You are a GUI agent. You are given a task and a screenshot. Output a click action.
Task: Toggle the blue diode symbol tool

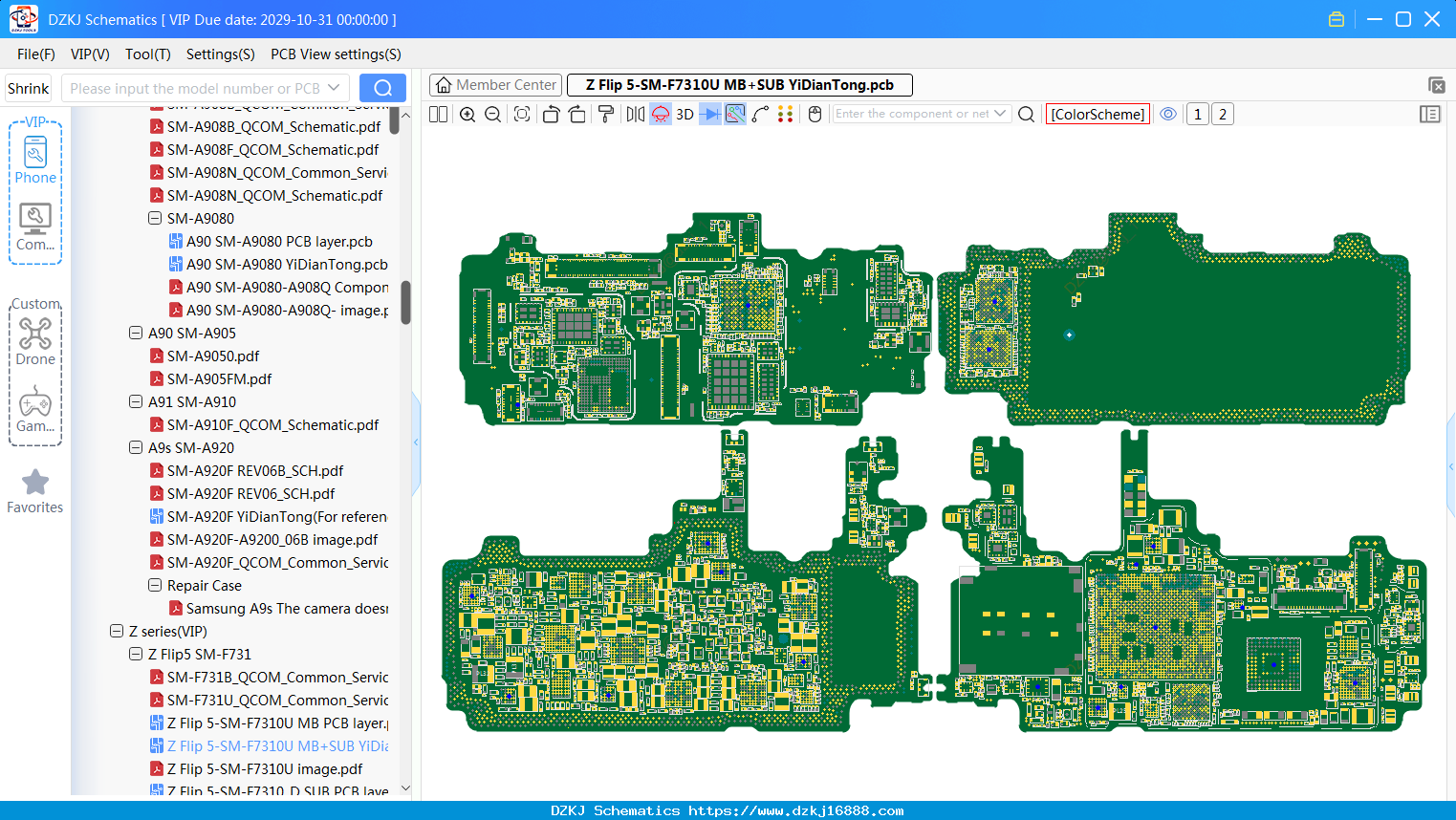710,114
